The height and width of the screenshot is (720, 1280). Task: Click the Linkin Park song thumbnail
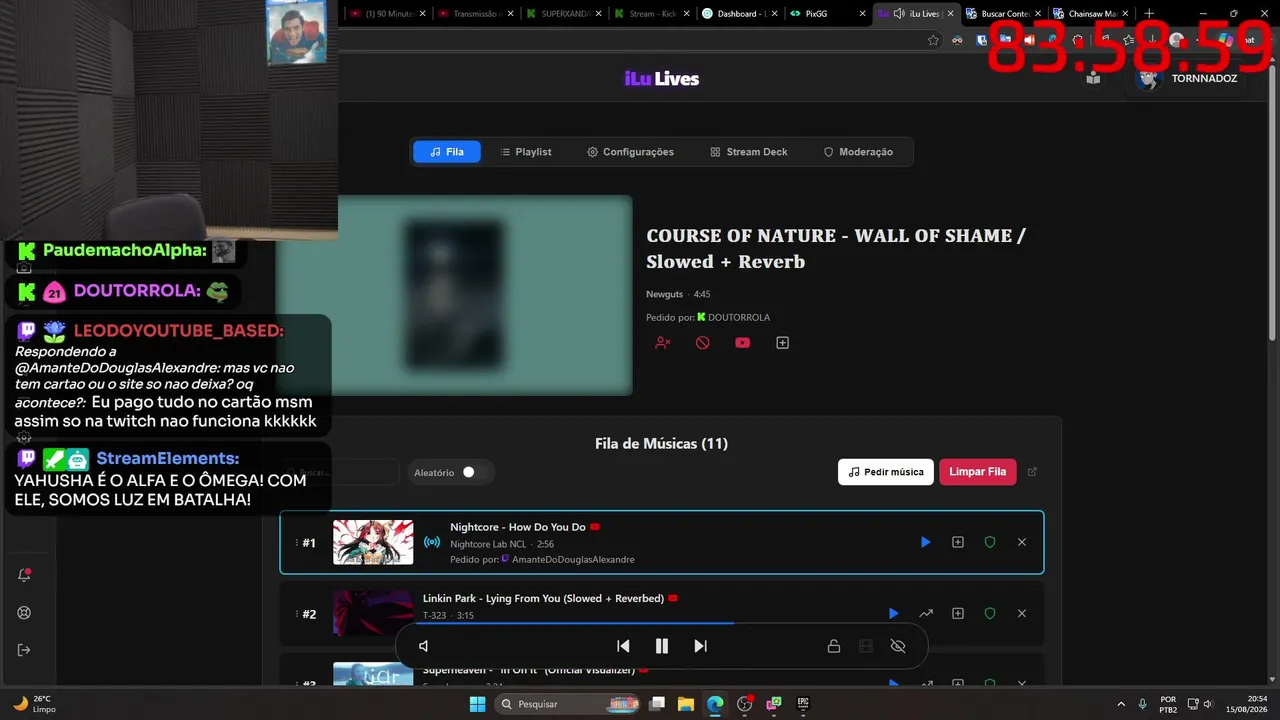coord(373,613)
